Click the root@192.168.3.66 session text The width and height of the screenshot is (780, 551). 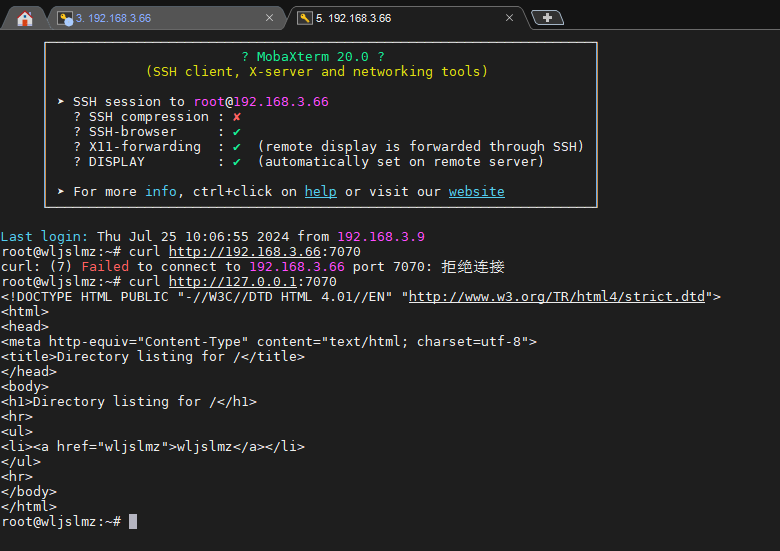[261, 101]
